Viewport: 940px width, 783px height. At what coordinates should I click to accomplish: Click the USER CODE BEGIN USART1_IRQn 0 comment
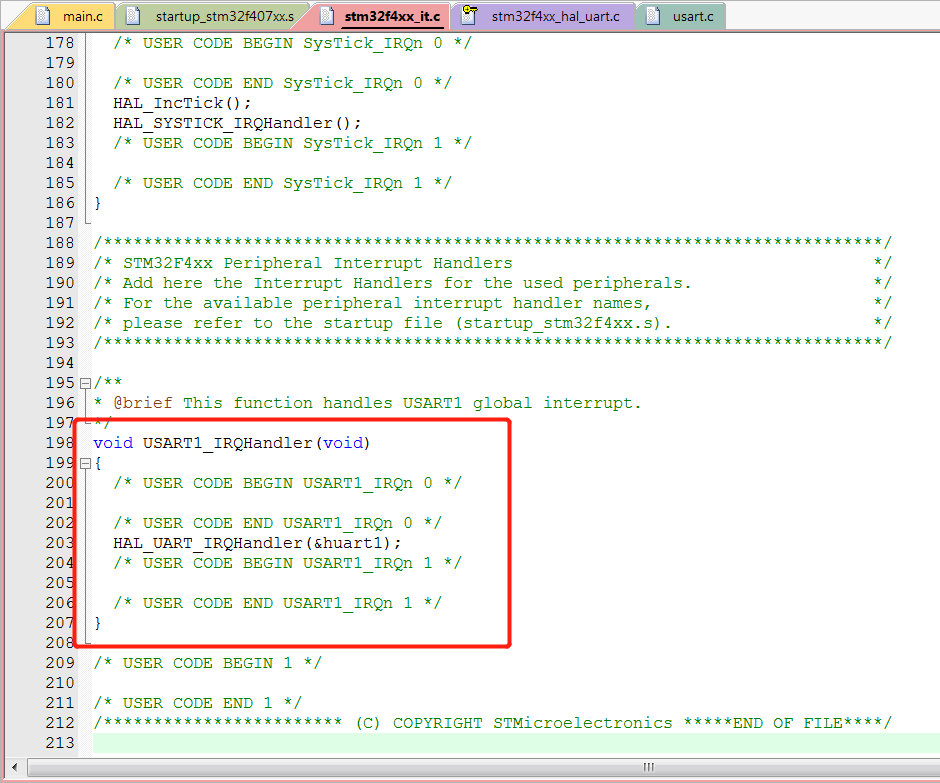(x=288, y=483)
